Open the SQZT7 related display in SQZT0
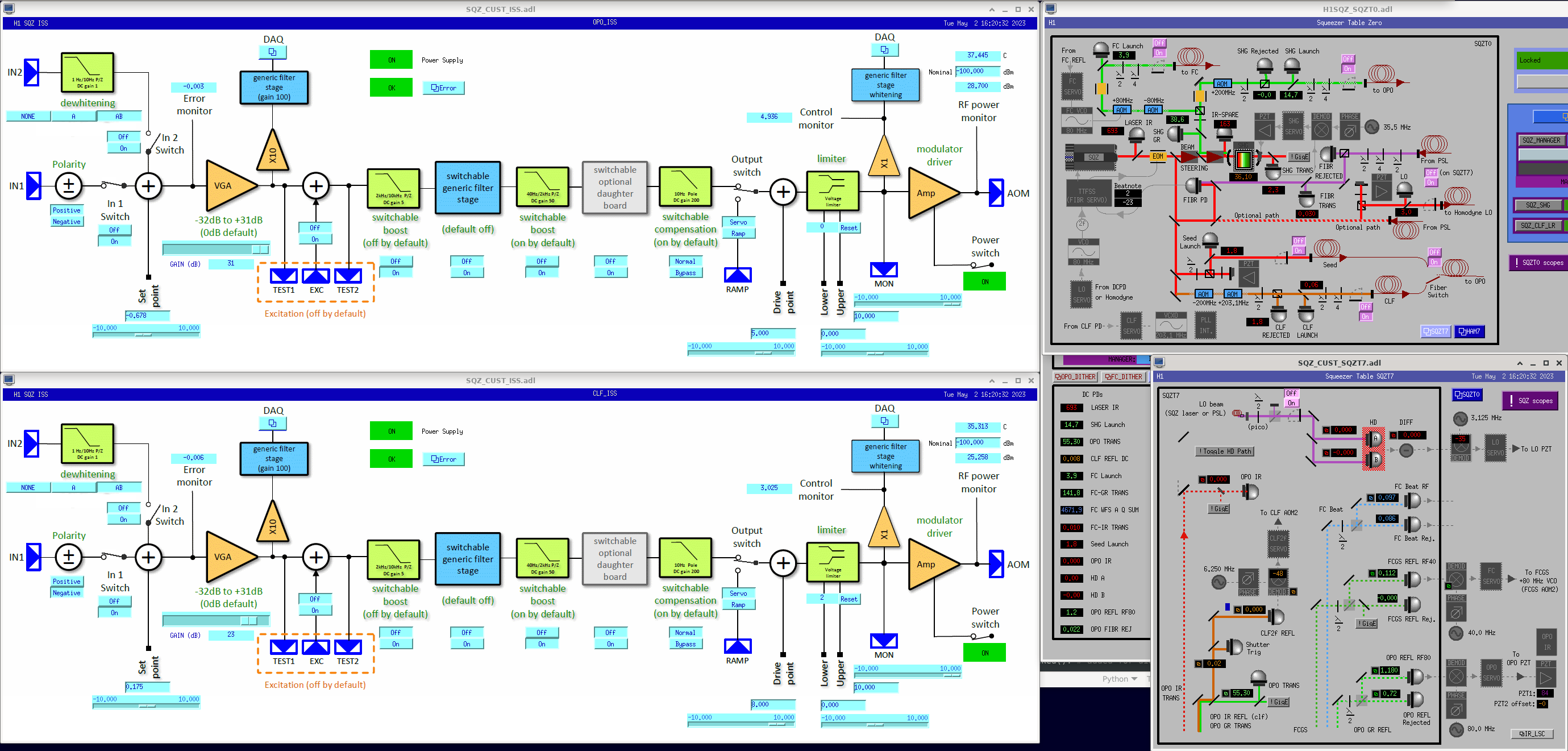This screenshot has width=1568, height=751. point(1436,331)
